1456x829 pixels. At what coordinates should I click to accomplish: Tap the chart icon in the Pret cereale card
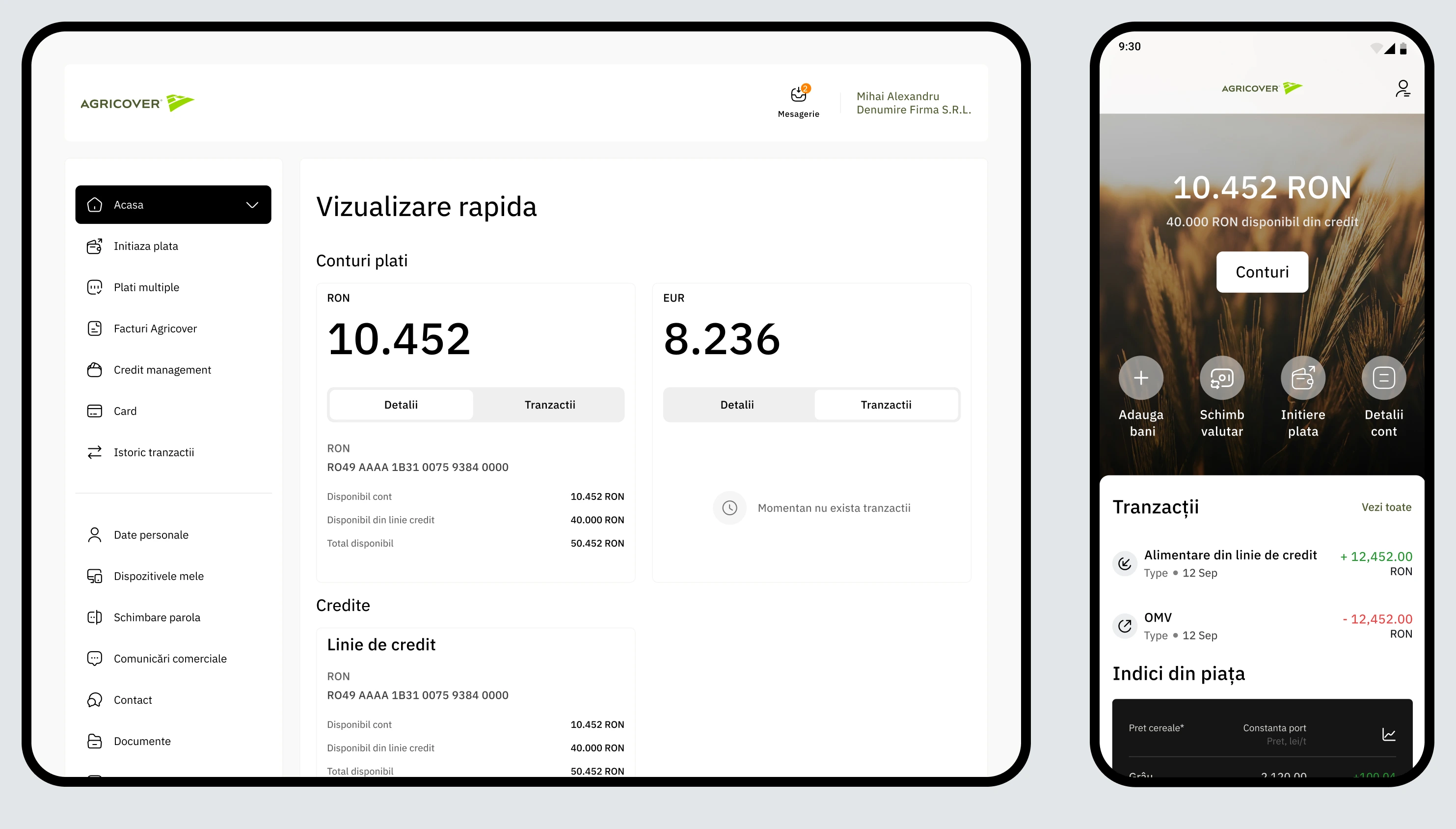click(1389, 735)
